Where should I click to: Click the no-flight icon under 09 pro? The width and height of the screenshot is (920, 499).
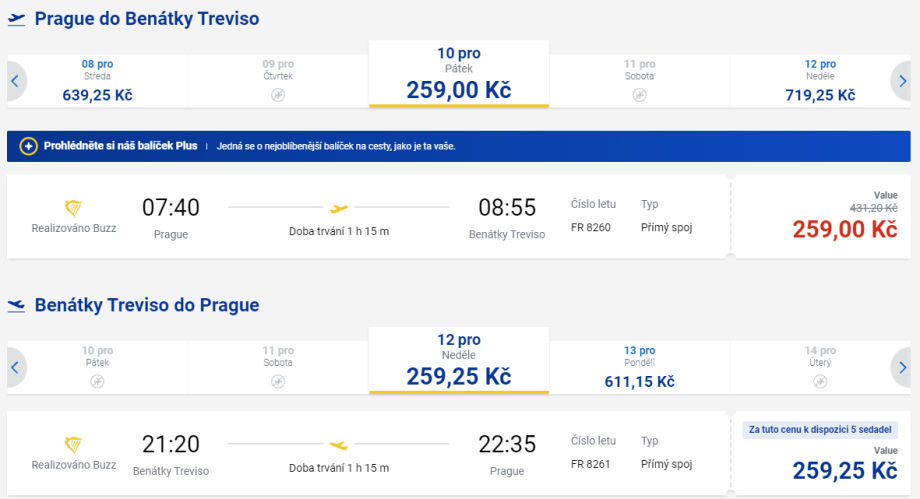[278, 95]
